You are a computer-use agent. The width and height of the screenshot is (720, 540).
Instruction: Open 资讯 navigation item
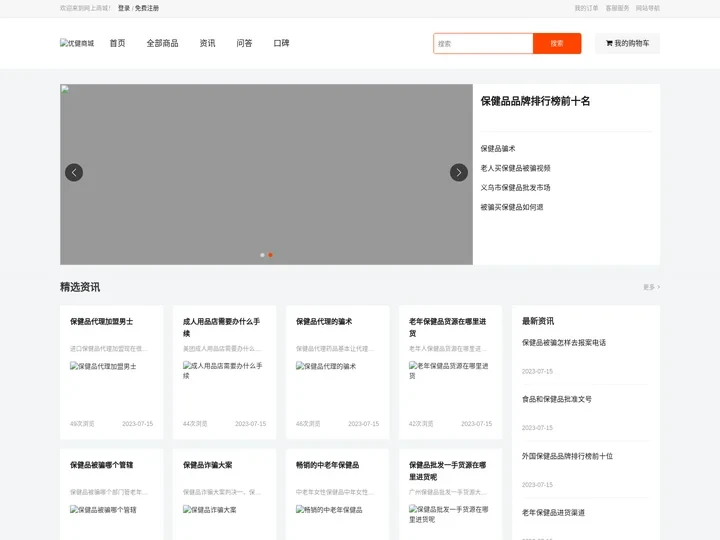click(208, 43)
